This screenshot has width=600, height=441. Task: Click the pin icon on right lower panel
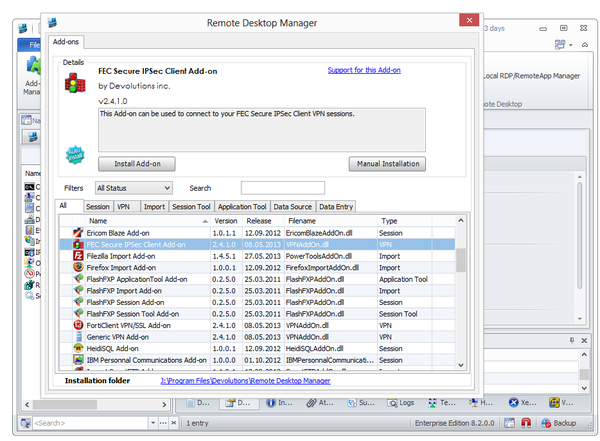pos(572,340)
